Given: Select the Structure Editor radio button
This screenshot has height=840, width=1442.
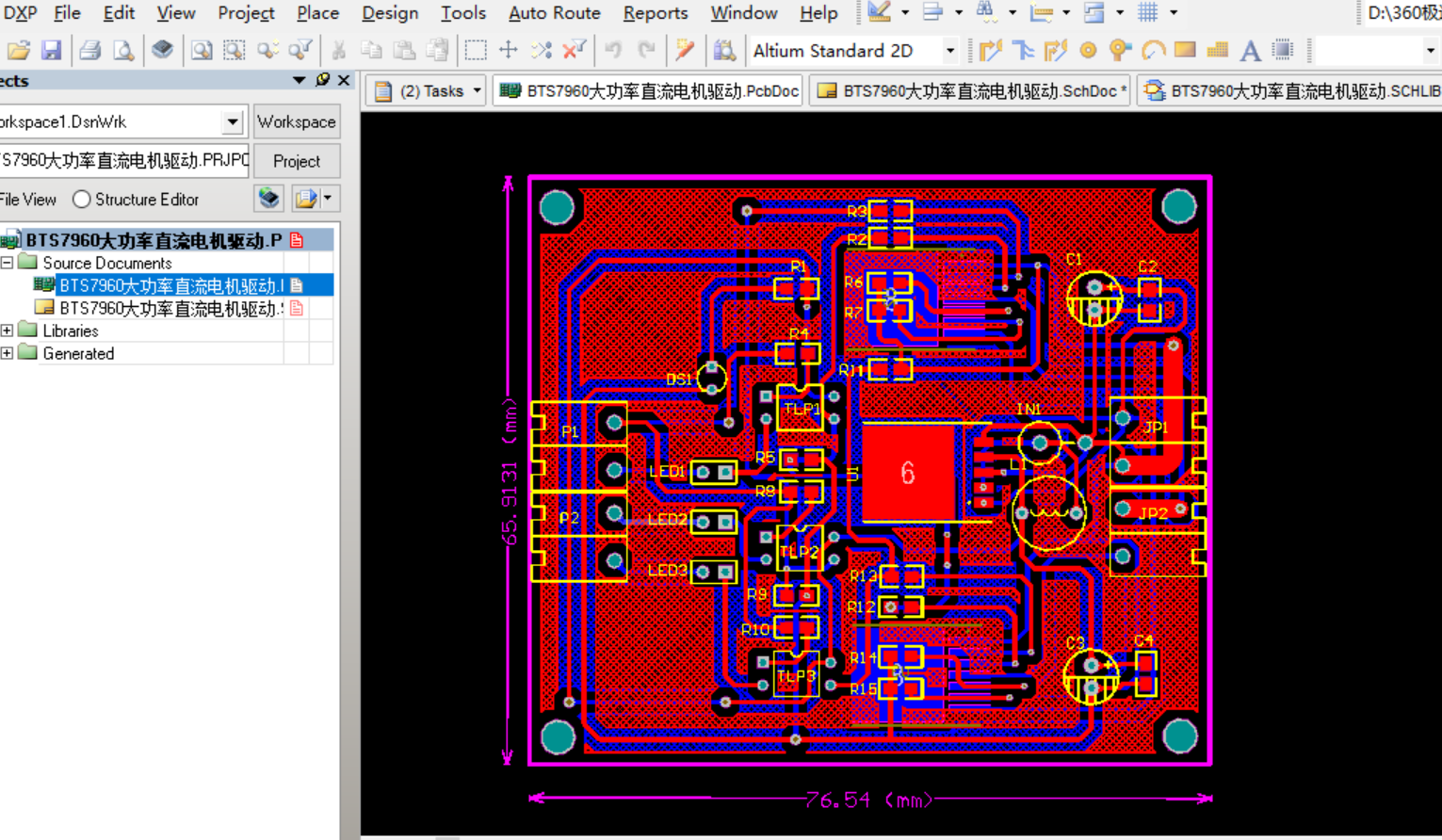Looking at the screenshot, I should (82, 200).
